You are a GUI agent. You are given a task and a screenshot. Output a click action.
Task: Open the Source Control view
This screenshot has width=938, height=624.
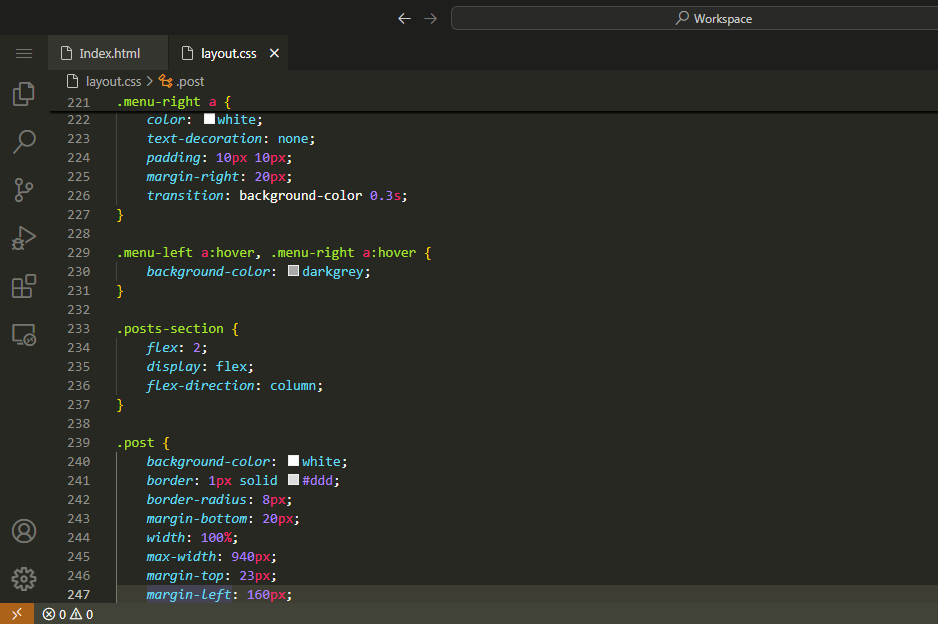(24, 190)
